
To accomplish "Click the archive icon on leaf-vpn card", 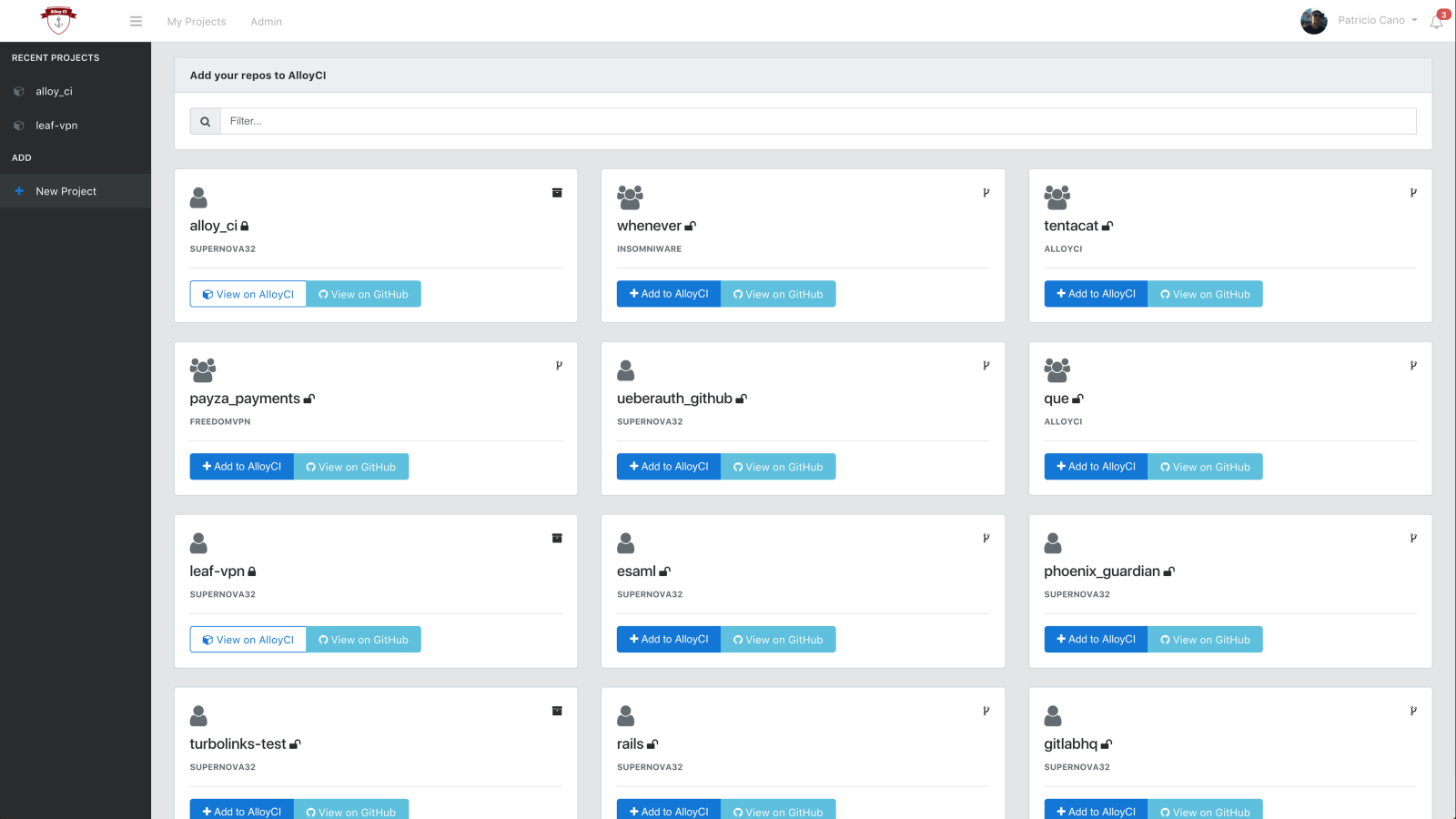I will pyautogui.click(x=557, y=539).
